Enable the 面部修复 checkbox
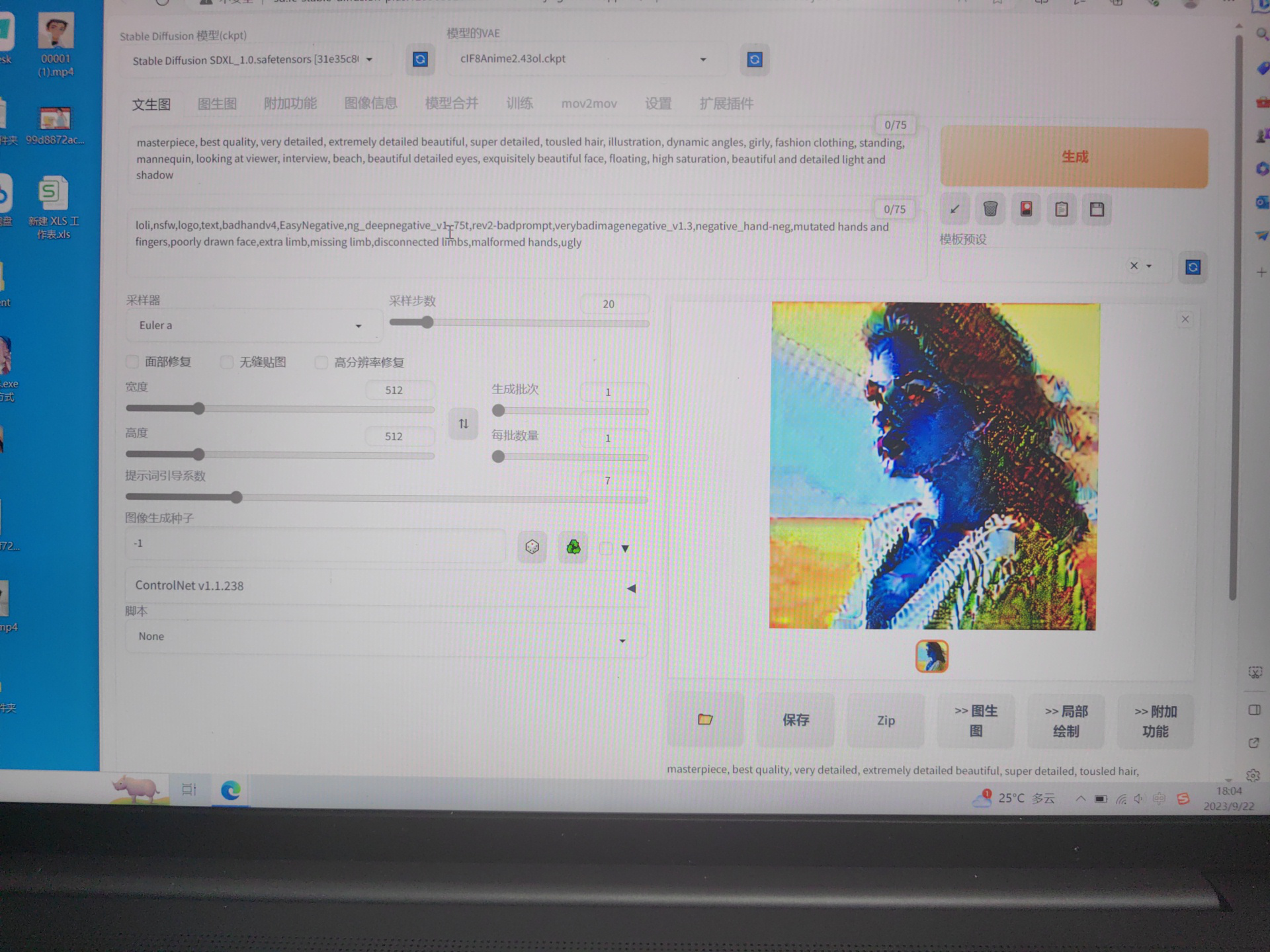This screenshot has height=952, width=1270. click(133, 362)
